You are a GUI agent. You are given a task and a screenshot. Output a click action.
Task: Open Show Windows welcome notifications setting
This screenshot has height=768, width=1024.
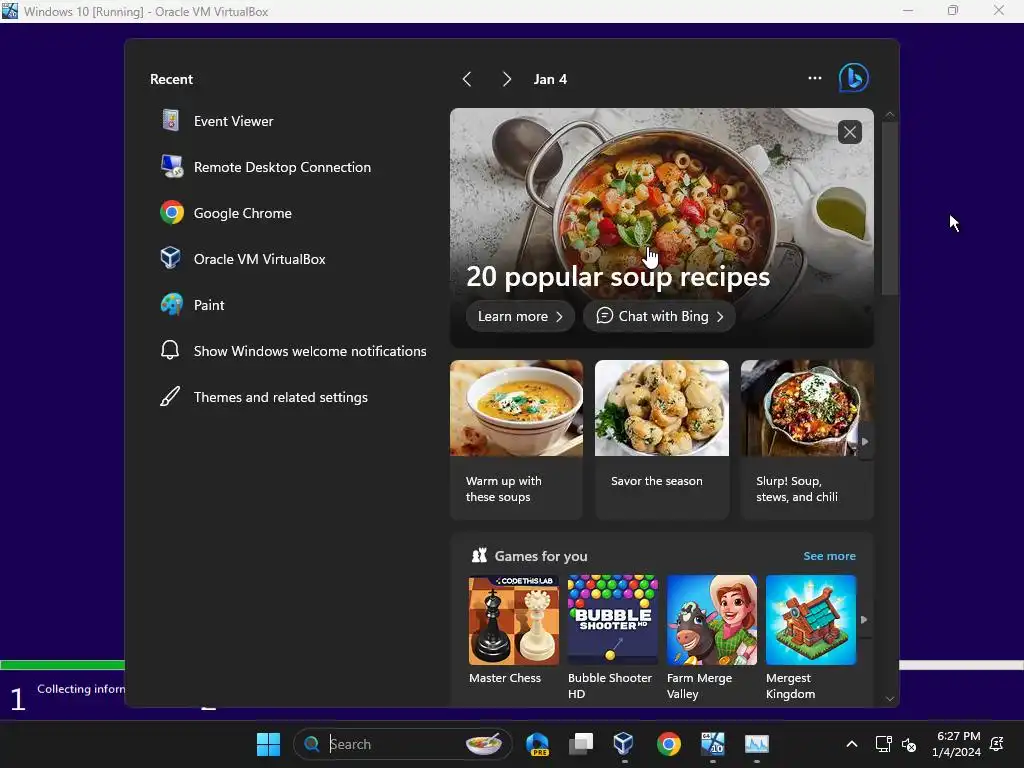pyautogui.click(x=293, y=351)
